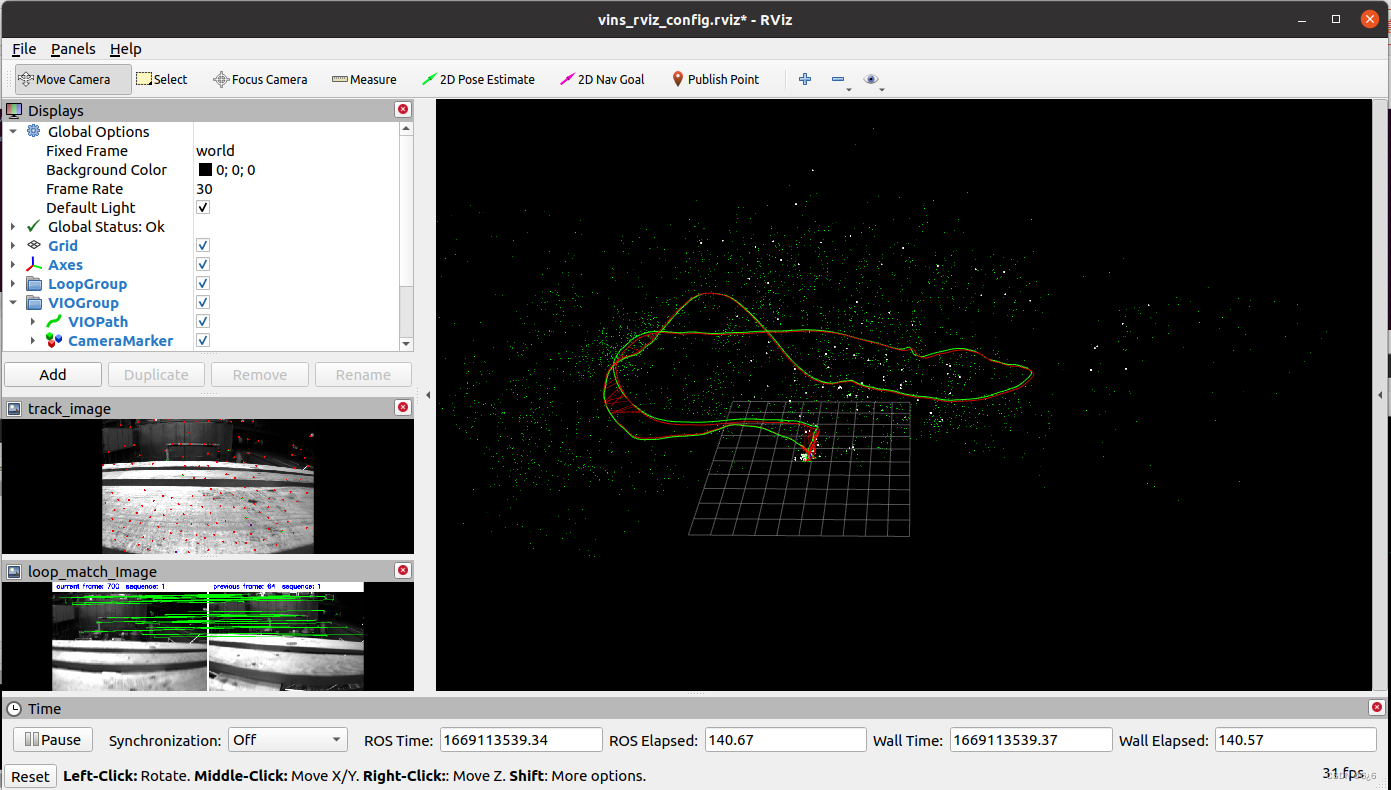Open the Synchronization dropdown
The width and height of the screenshot is (1391, 790).
tap(288, 739)
